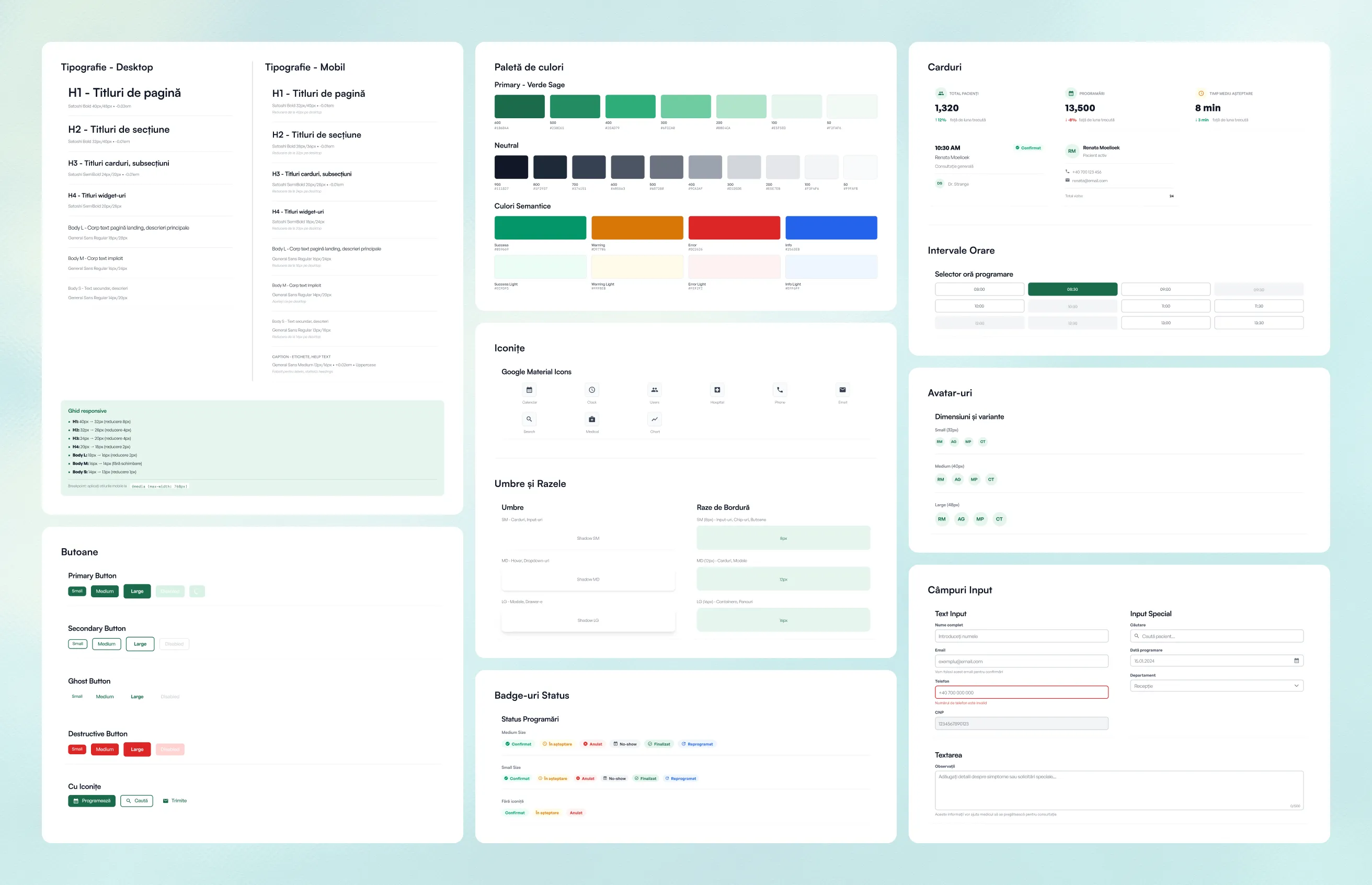Click the Email input field
Image resolution: width=1372 pixels, height=885 pixels.
click(1021, 661)
